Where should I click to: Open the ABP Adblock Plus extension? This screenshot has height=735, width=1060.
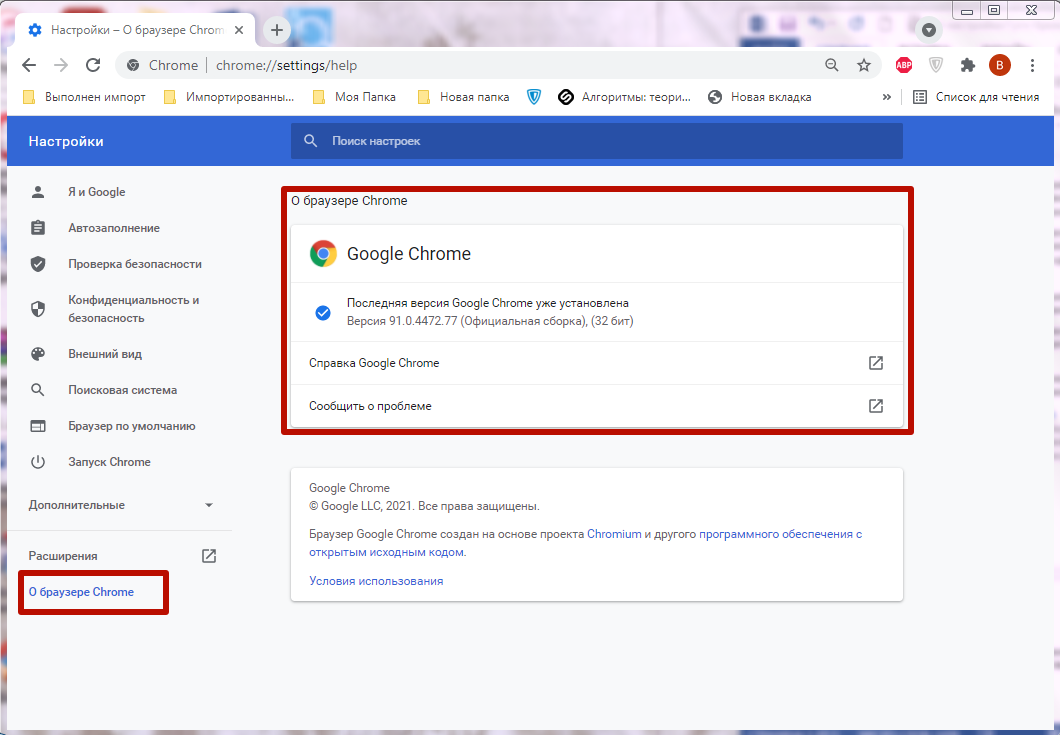(x=904, y=65)
